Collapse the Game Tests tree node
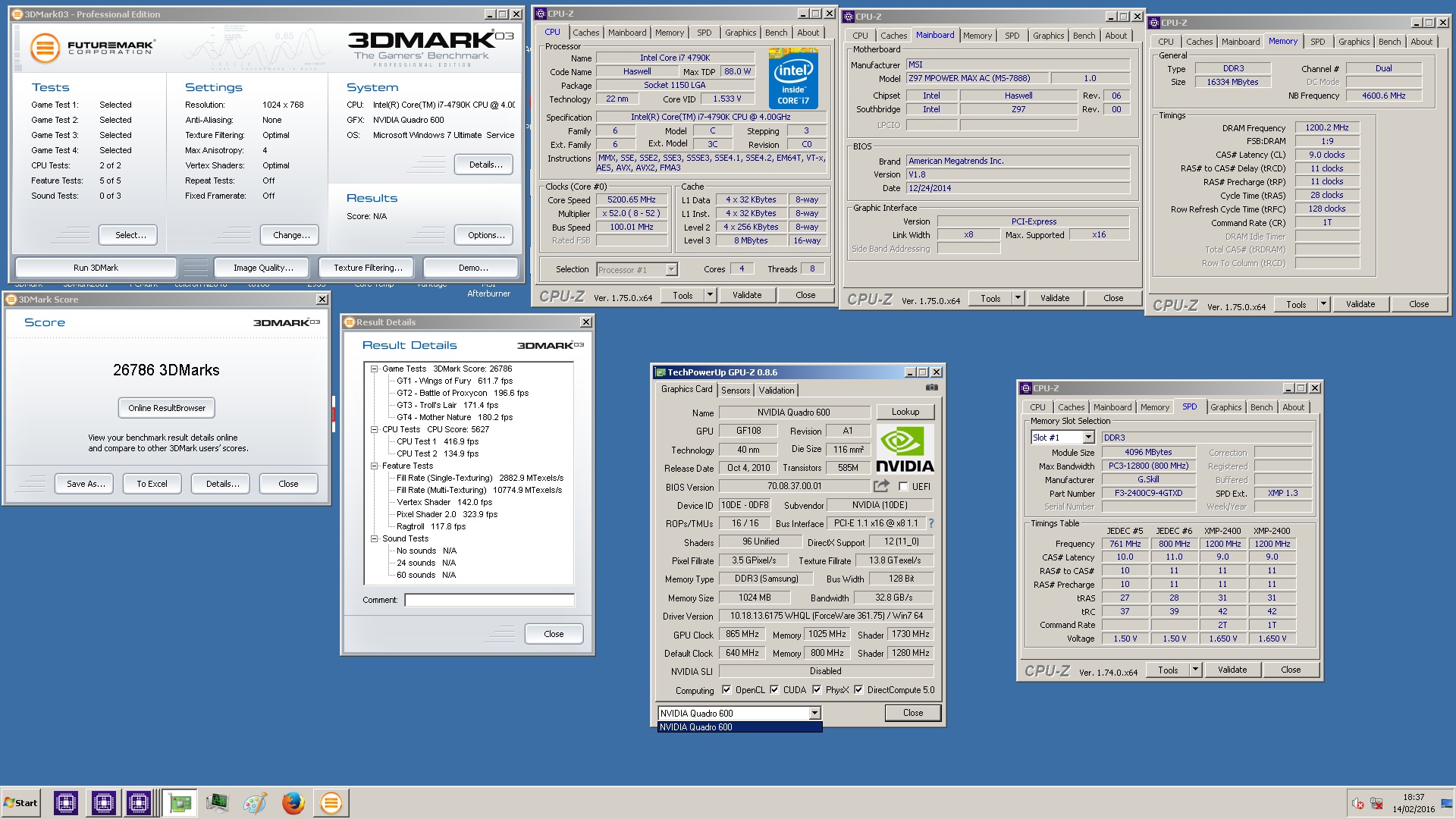This screenshot has width=1456, height=819. [x=374, y=369]
